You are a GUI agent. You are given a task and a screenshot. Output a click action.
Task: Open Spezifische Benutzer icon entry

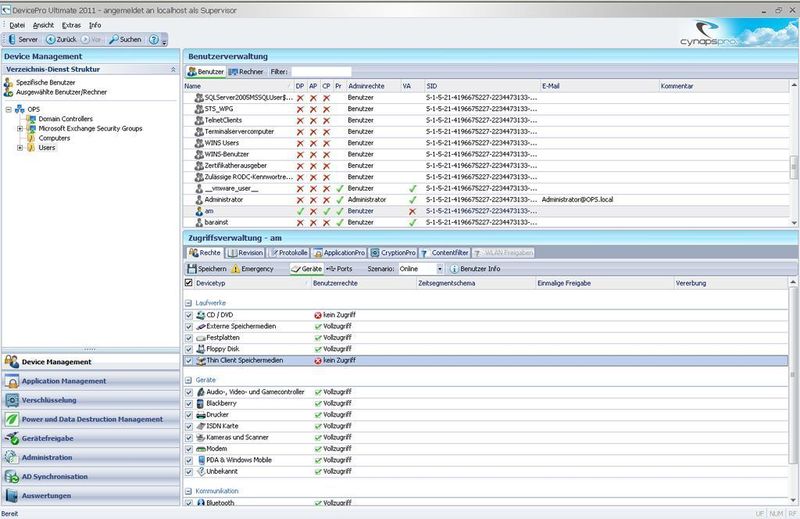(8, 83)
